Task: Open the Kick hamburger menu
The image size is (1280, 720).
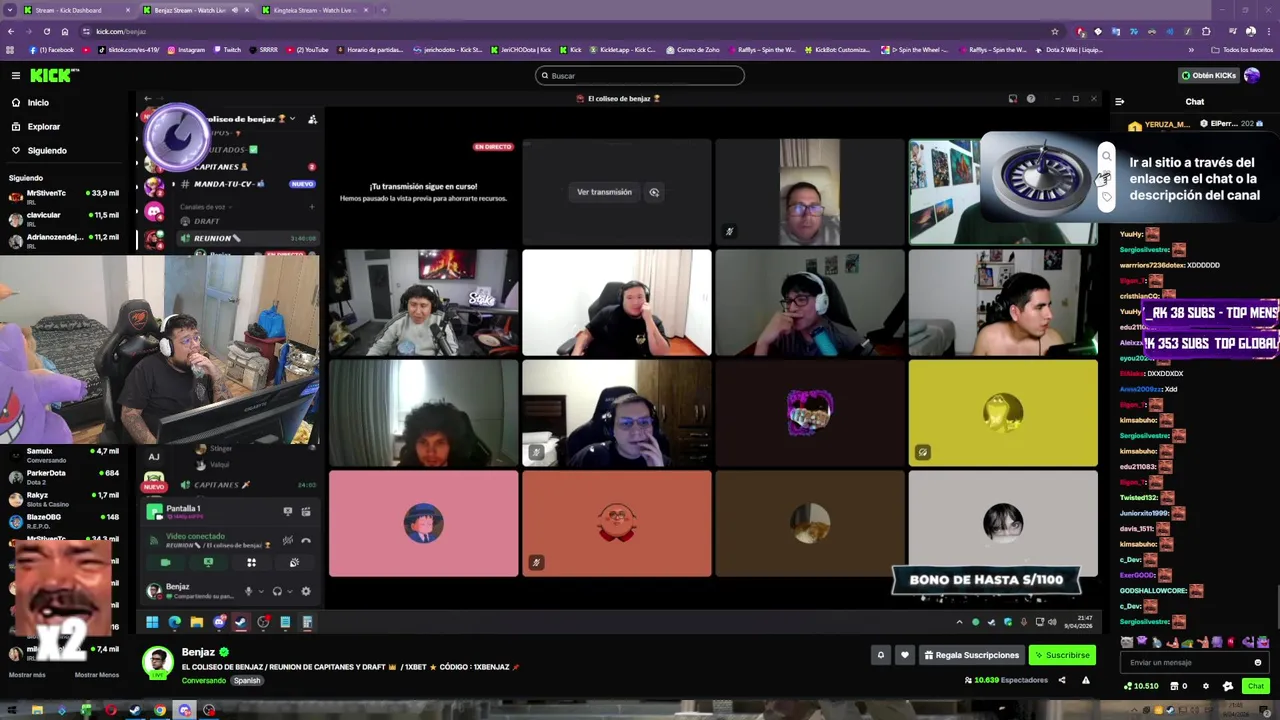Action: [x=15, y=75]
